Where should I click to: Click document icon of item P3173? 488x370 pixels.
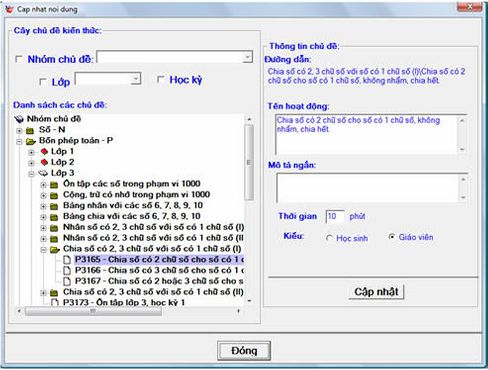[55, 302]
